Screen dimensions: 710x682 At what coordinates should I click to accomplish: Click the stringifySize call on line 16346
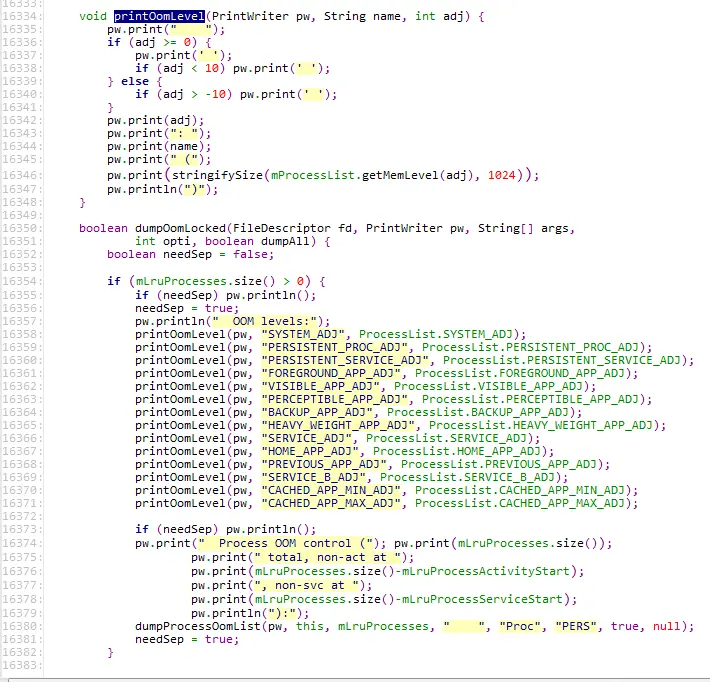pos(217,175)
